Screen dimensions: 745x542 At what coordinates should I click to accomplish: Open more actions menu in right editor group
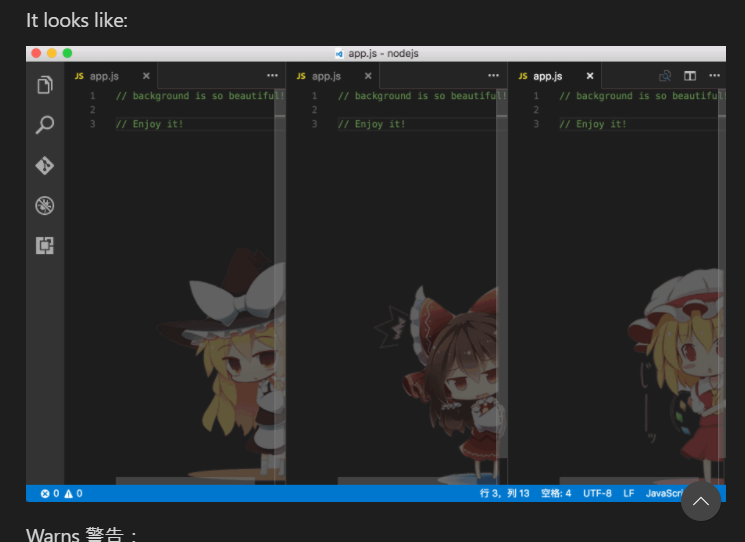pyautogui.click(x=715, y=76)
